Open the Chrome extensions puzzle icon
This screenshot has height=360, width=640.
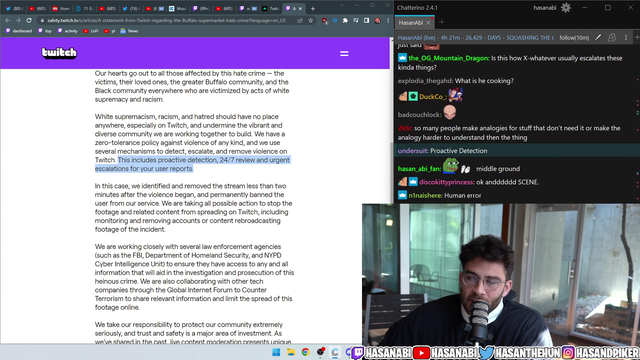345,20
